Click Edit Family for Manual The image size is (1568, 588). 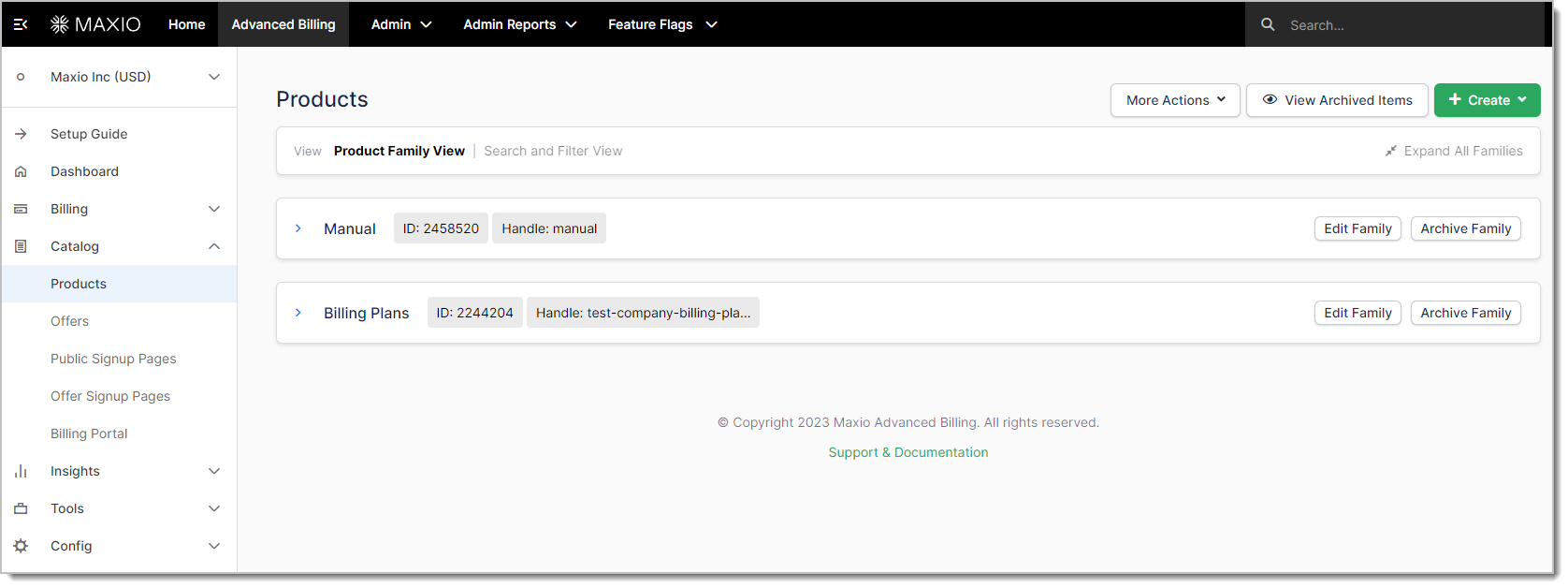[1357, 228]
